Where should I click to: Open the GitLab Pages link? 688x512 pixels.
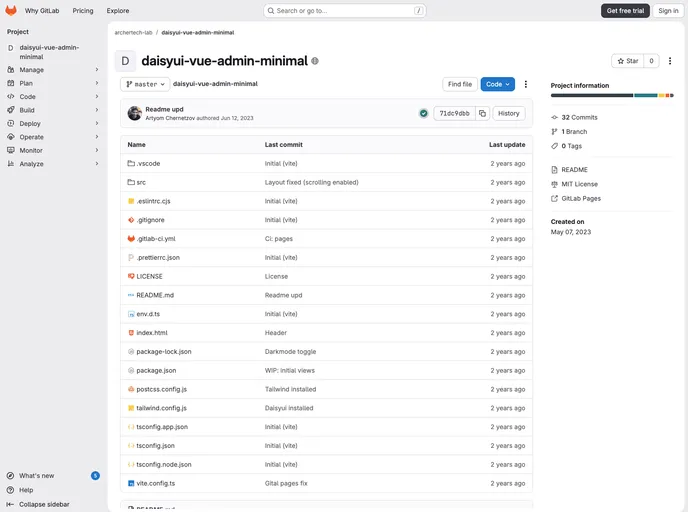[581, 198]
